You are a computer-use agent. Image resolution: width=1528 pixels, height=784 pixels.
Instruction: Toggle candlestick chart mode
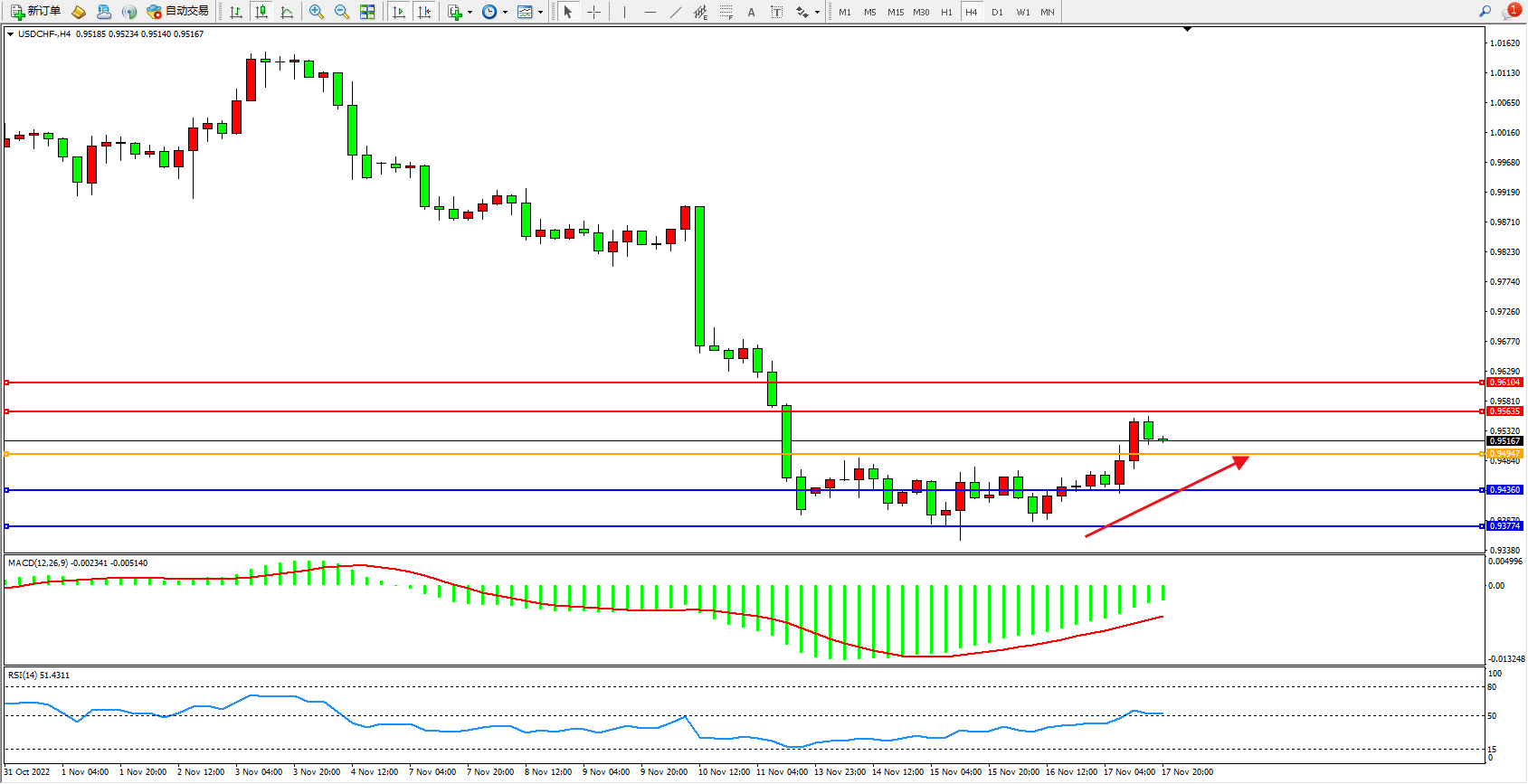tap(261, 12)
